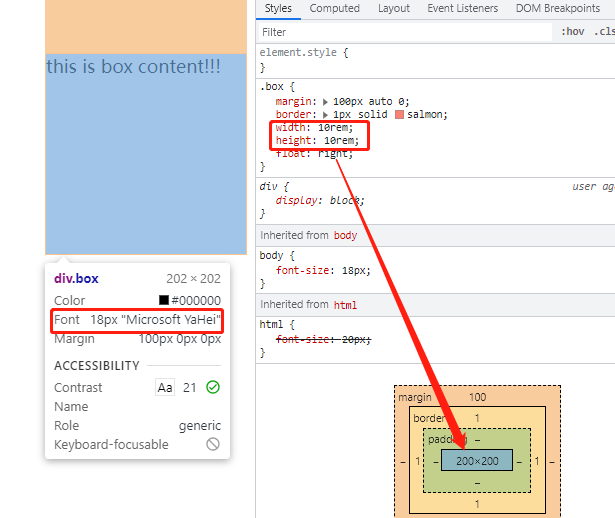Click the 200×200 content box in box model
This screenshot has height=518, width=615.
tap(476, 461)
